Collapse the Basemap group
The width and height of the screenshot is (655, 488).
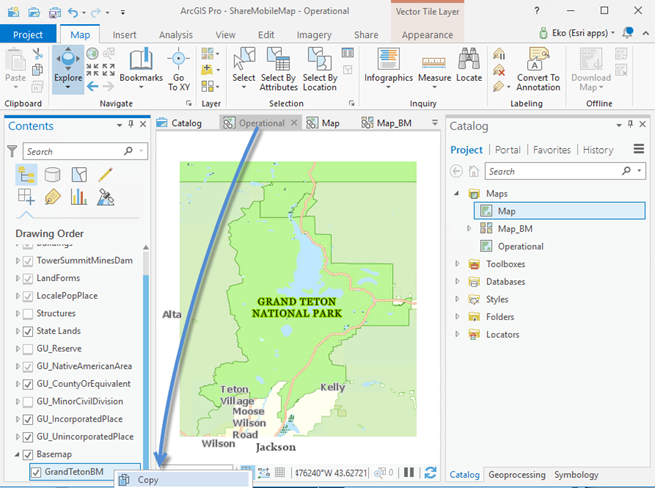point(17,454)
